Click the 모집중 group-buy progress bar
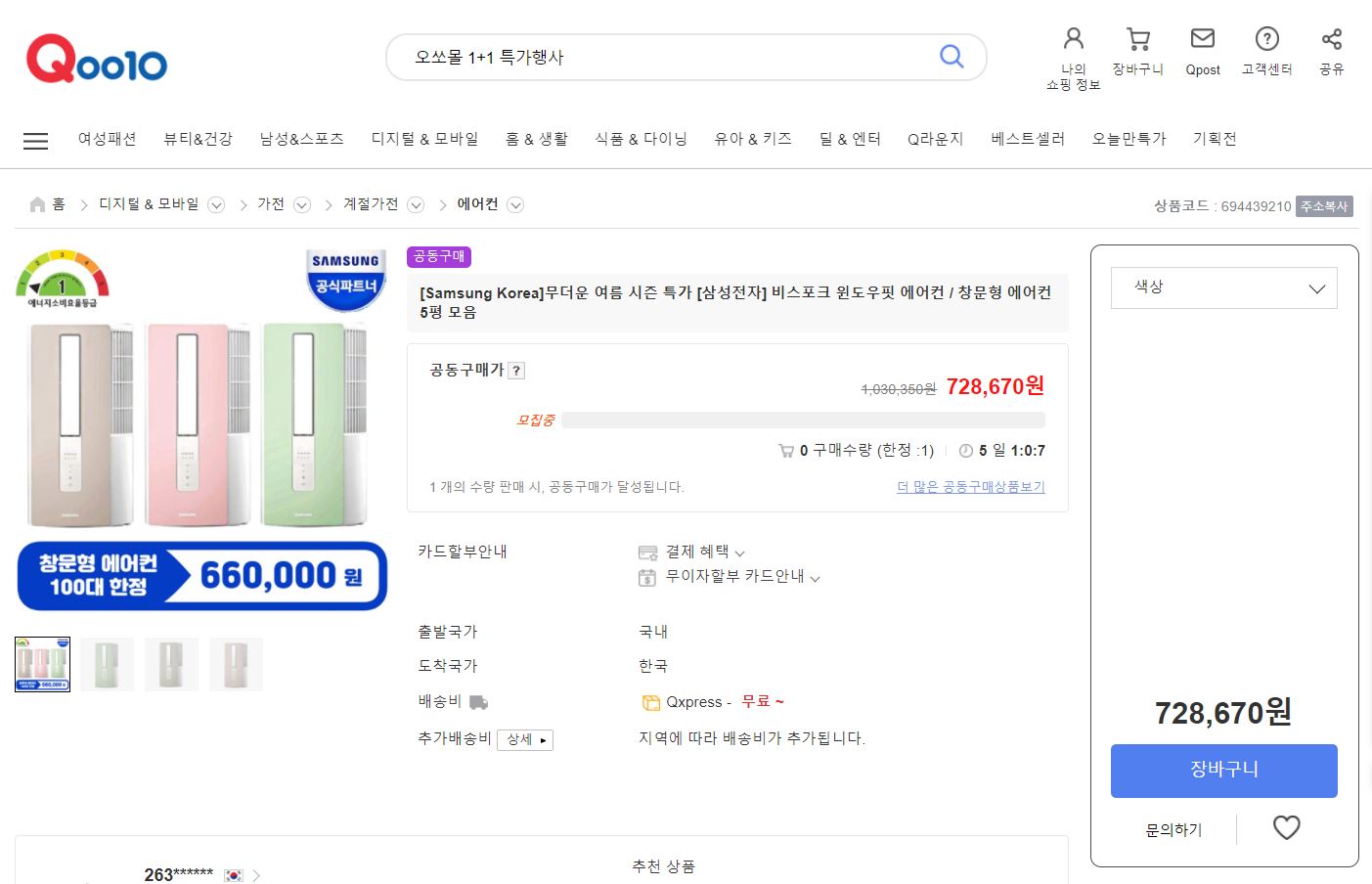The height and width of the screenshot is (884, 1372). pyautogui.click(x=803, y=420)
